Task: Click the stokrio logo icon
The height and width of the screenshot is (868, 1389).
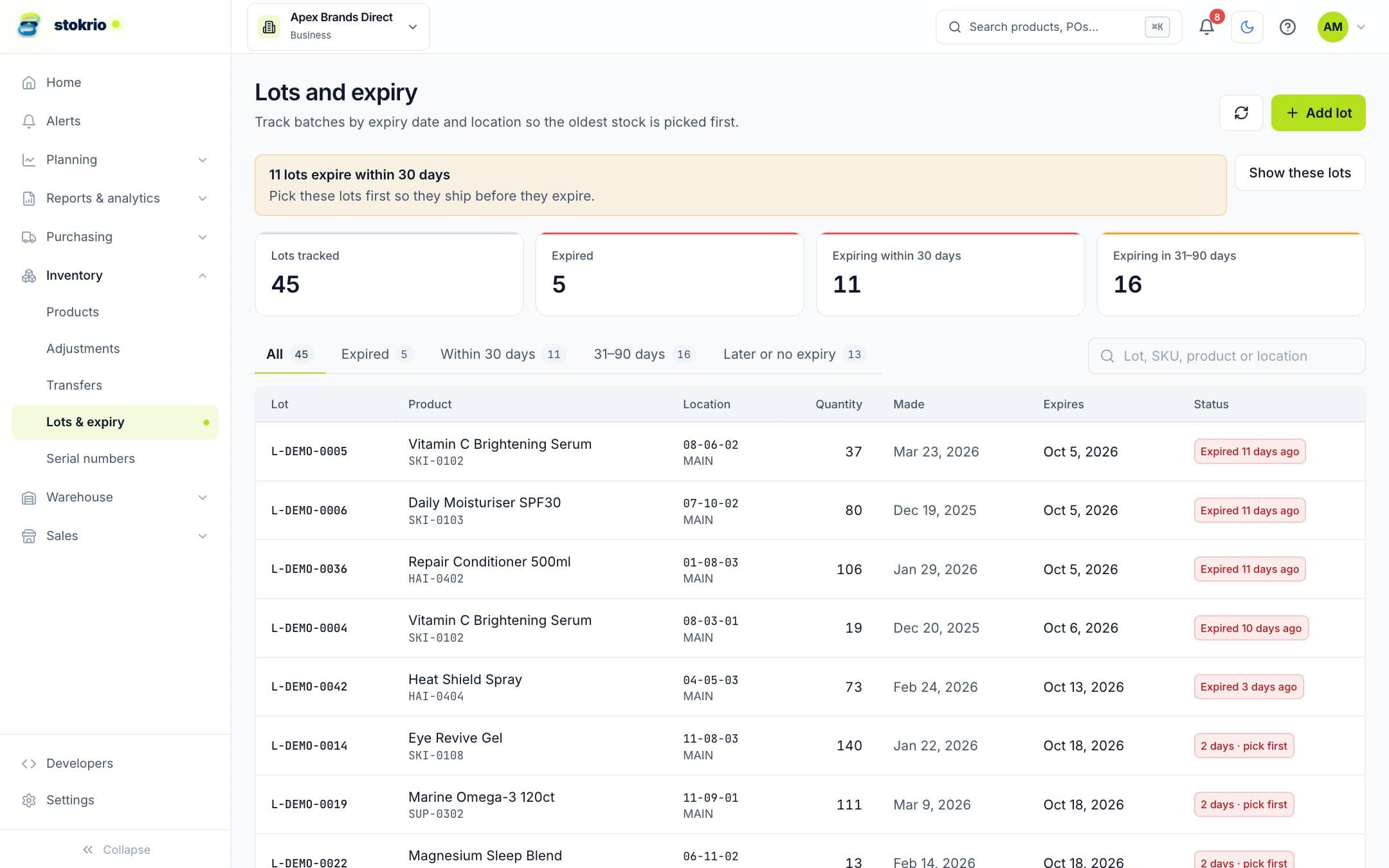Action: pos(28,26)
